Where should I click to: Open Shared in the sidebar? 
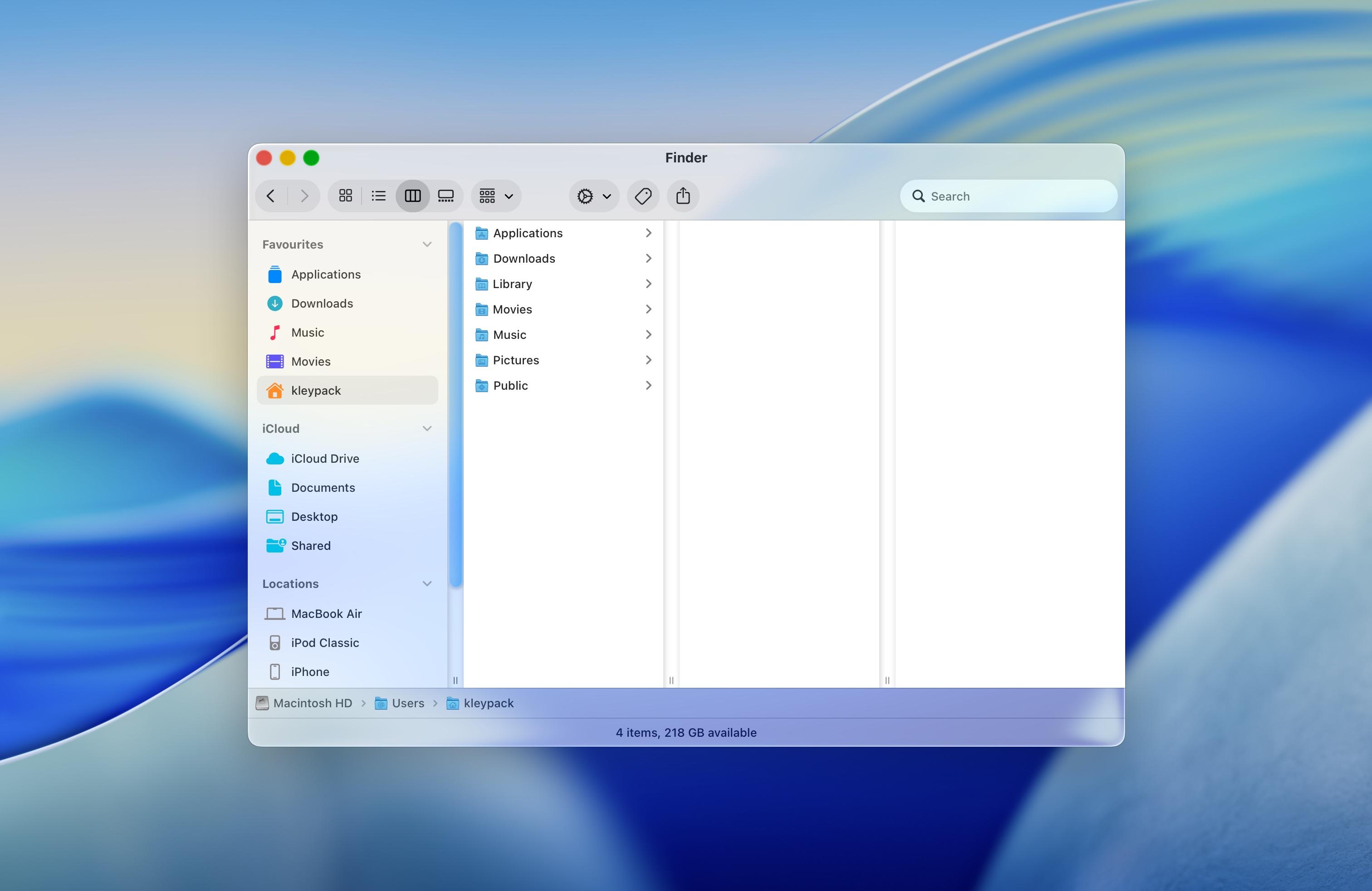pos(348,545)
